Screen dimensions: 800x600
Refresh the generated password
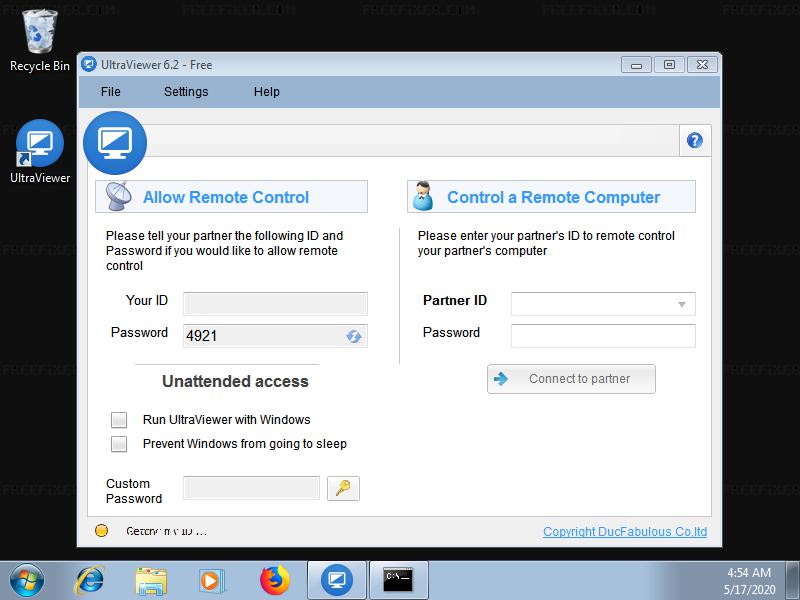click(354, 336)
